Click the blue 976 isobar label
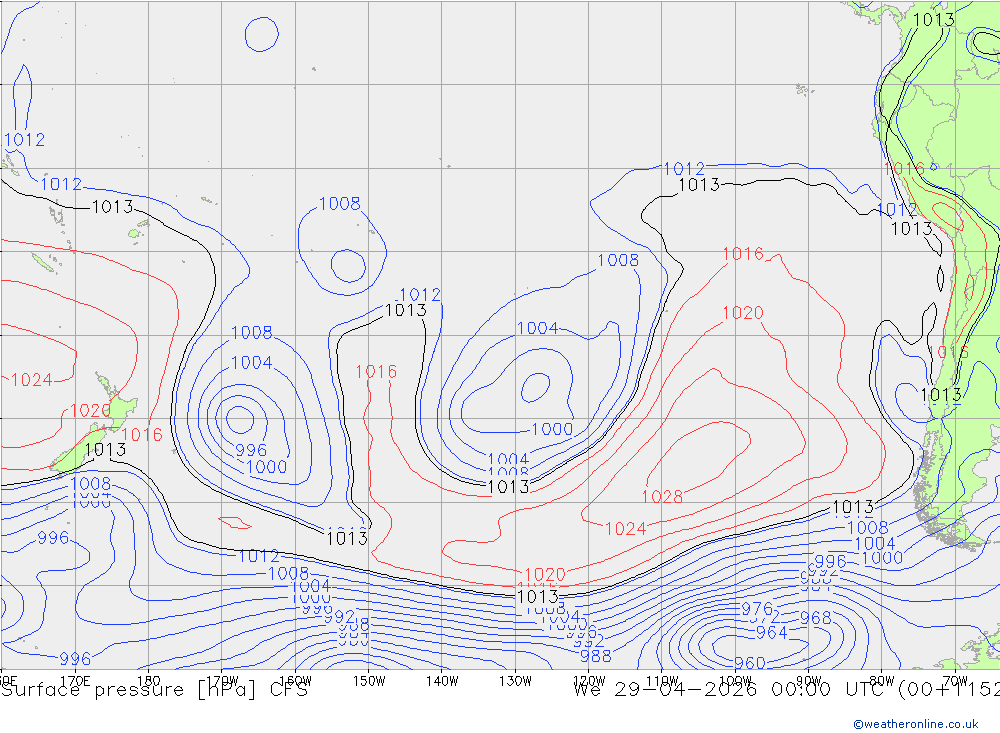 pyautogui.click(x=756, y=609)
